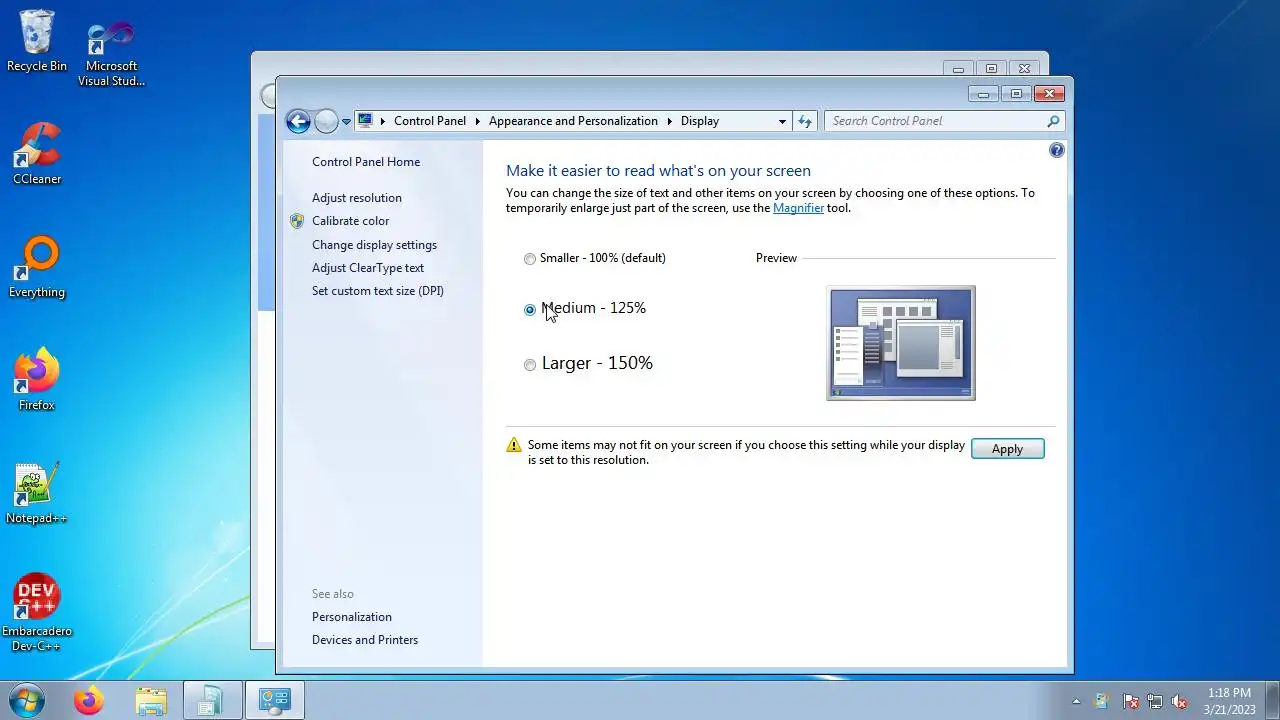The image size is (1280, 720).
Task: Open Adjust resolution link
Action: (357, 198)
